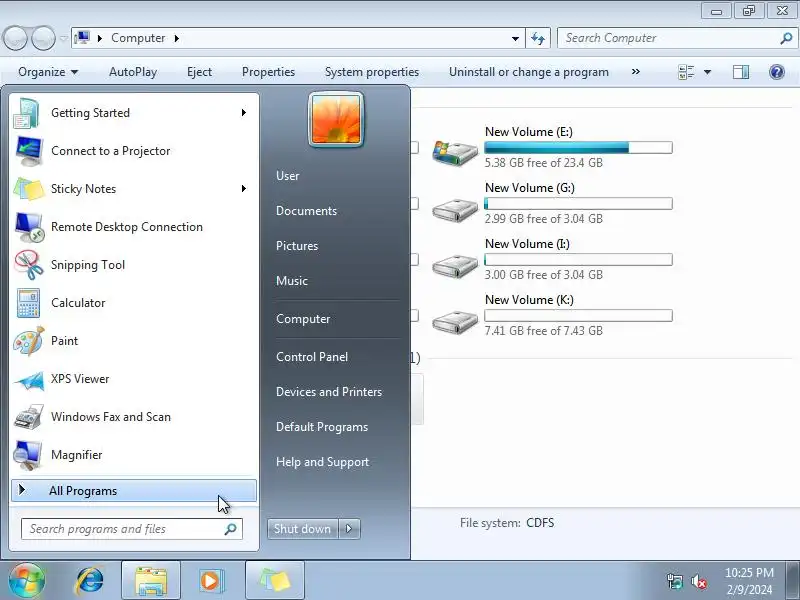Open Getting Started from Start menu
The height and width of the screenshot is (600, 800).
133,113
